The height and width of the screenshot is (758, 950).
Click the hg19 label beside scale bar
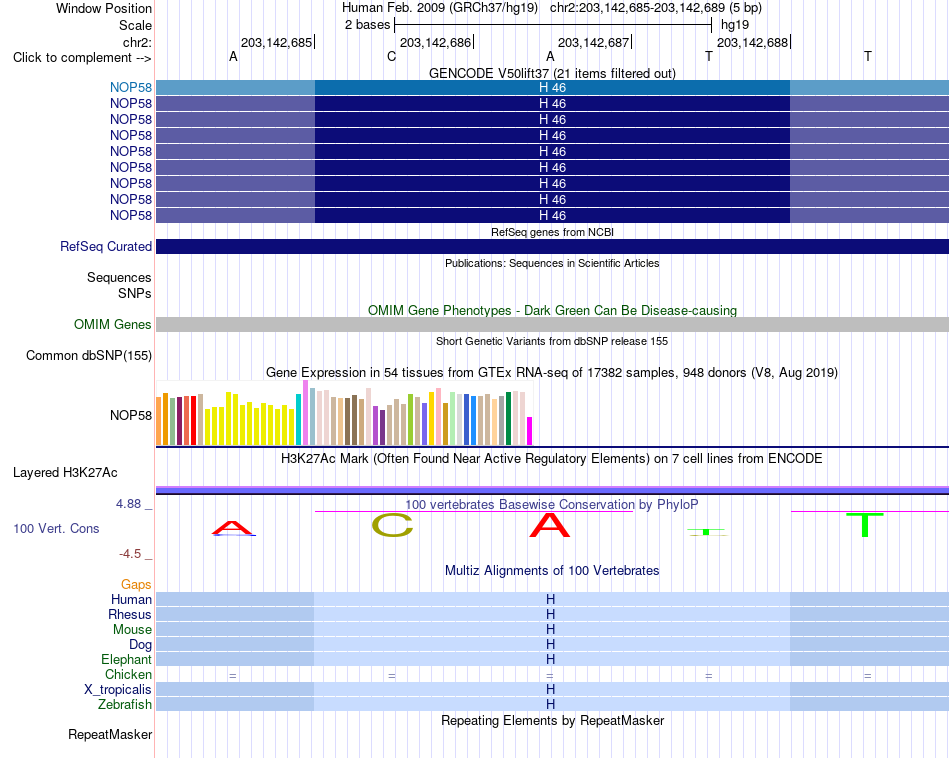pyautogui.click(x=734, y=25)
